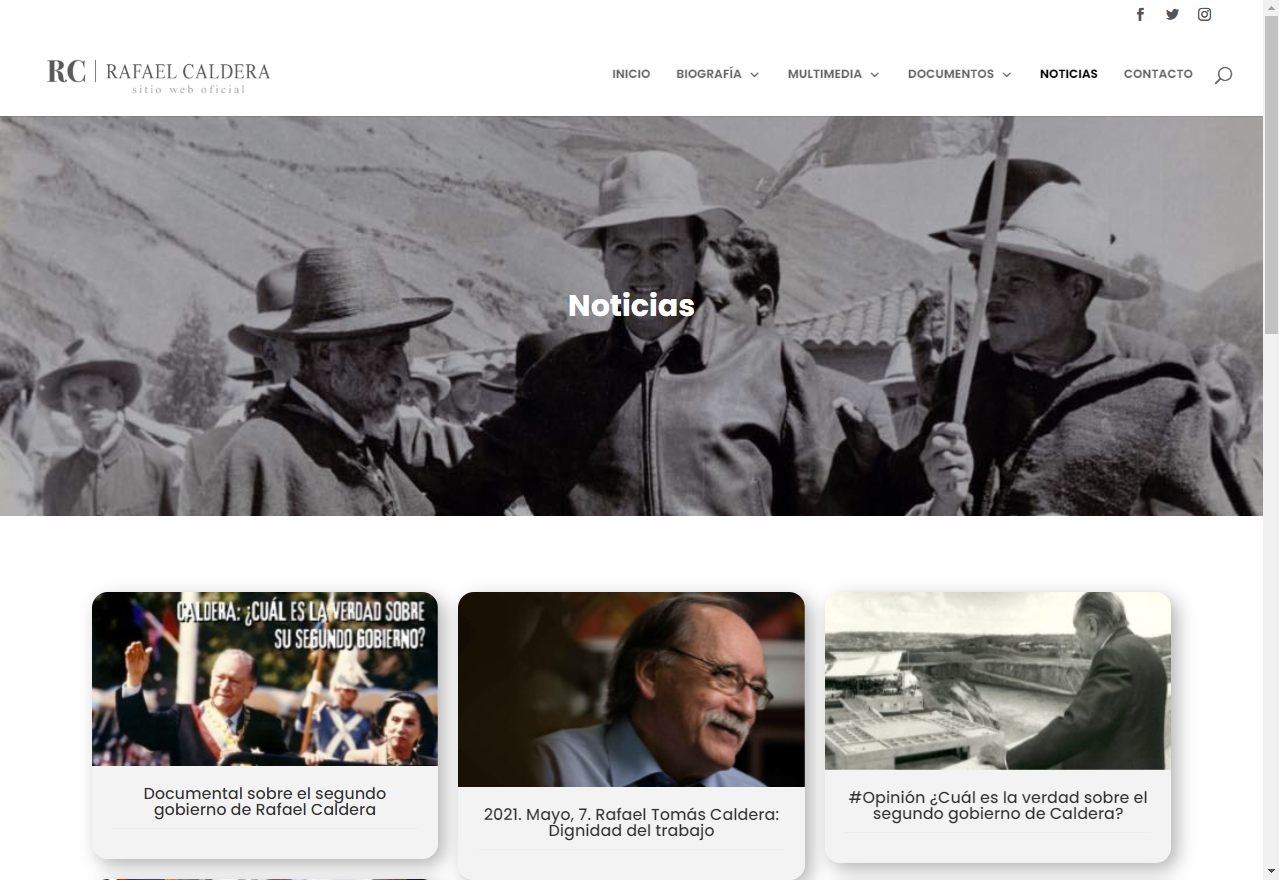
Task: Click the Rafael Caldera site logo
Action: 159,74
